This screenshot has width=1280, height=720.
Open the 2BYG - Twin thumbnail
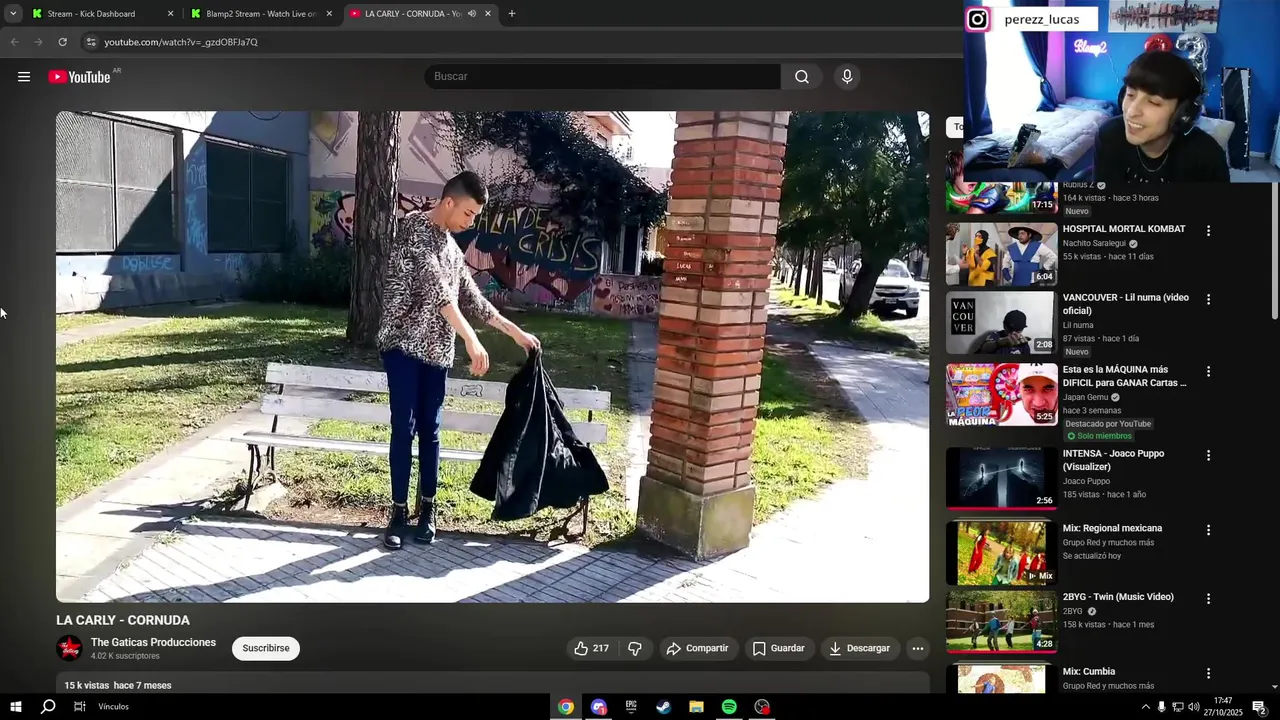tap(1001, 622)
